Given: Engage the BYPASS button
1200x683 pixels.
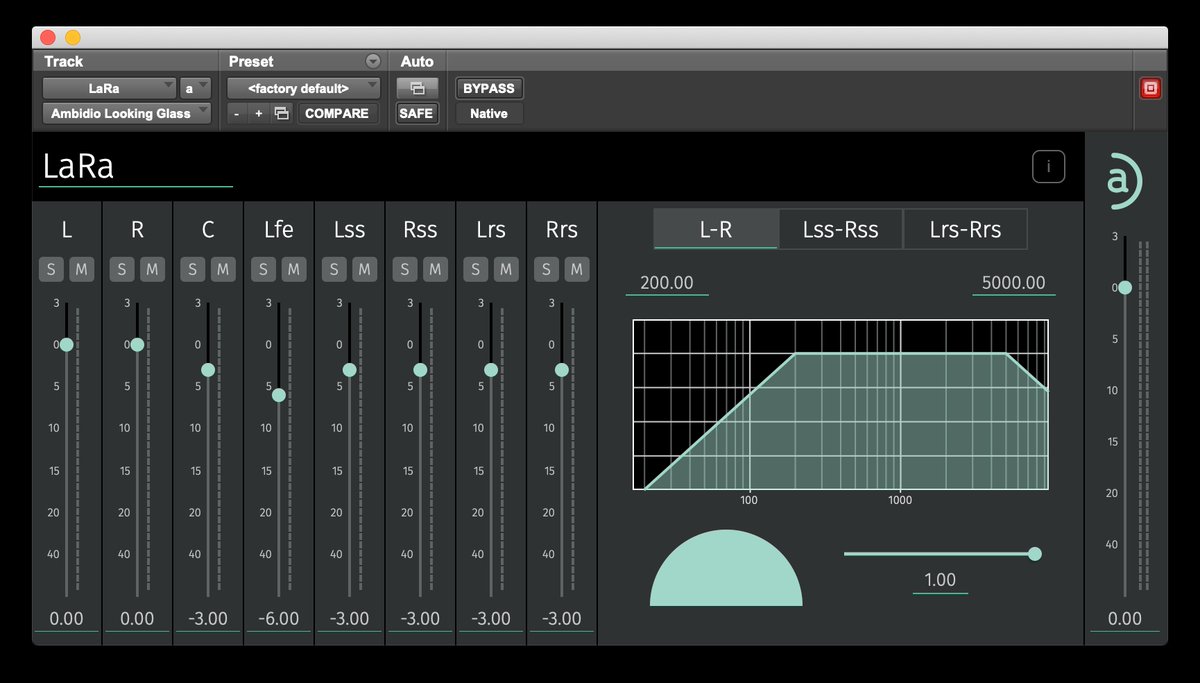Looking at the screenshot, I should coord(488,88).
